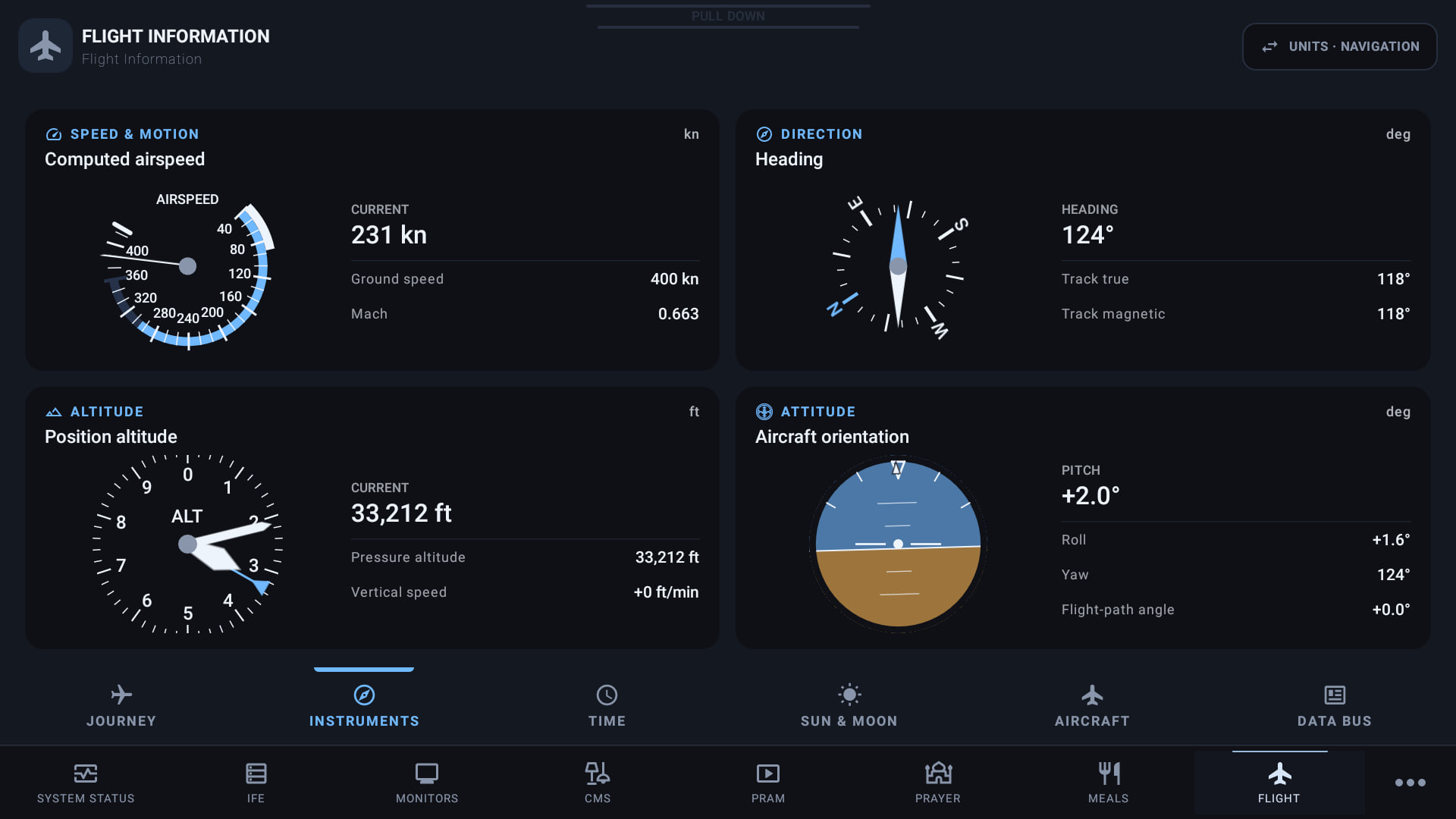Image resolution: width=1456 pixels, height=819 pixels.
Task: Select the Flight tab in bottom bar
Action: tap(1279, 783)
